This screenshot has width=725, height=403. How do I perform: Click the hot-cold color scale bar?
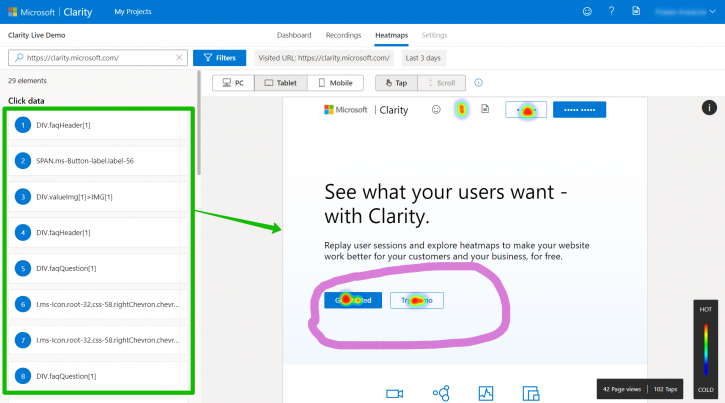(706, 349)
